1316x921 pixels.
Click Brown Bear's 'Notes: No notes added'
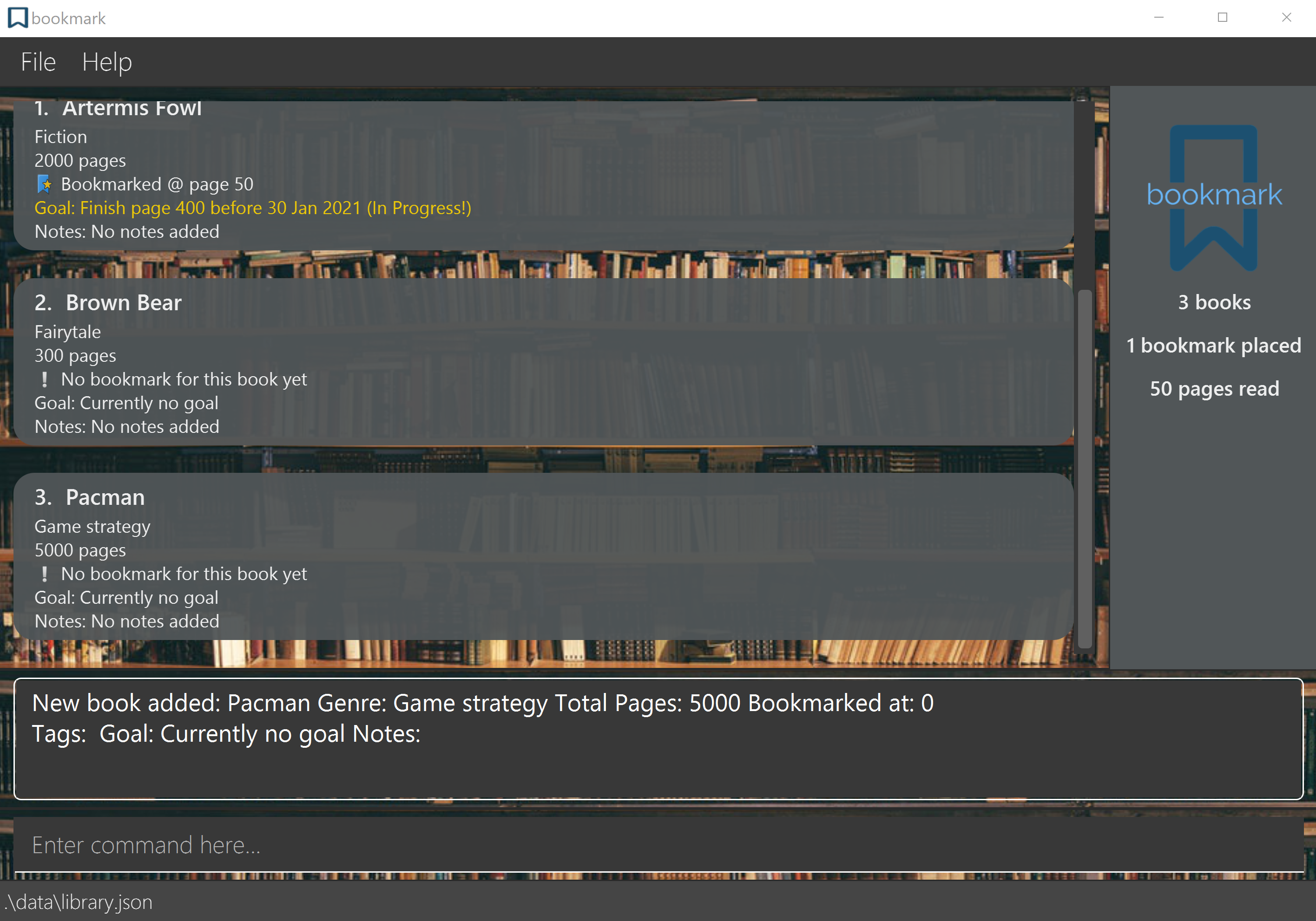pyautogui.click(x=127, y=427)
